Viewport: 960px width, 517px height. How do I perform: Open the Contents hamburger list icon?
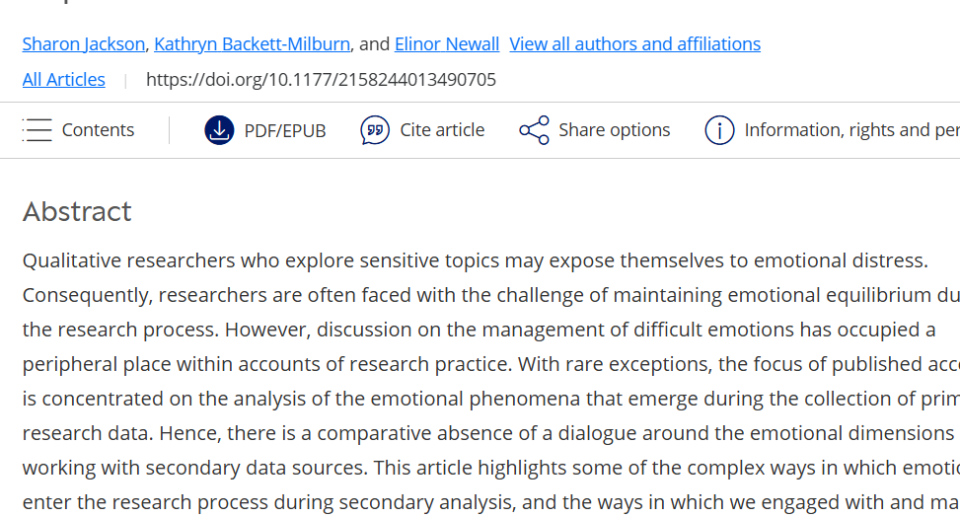(x=37, y=130)
